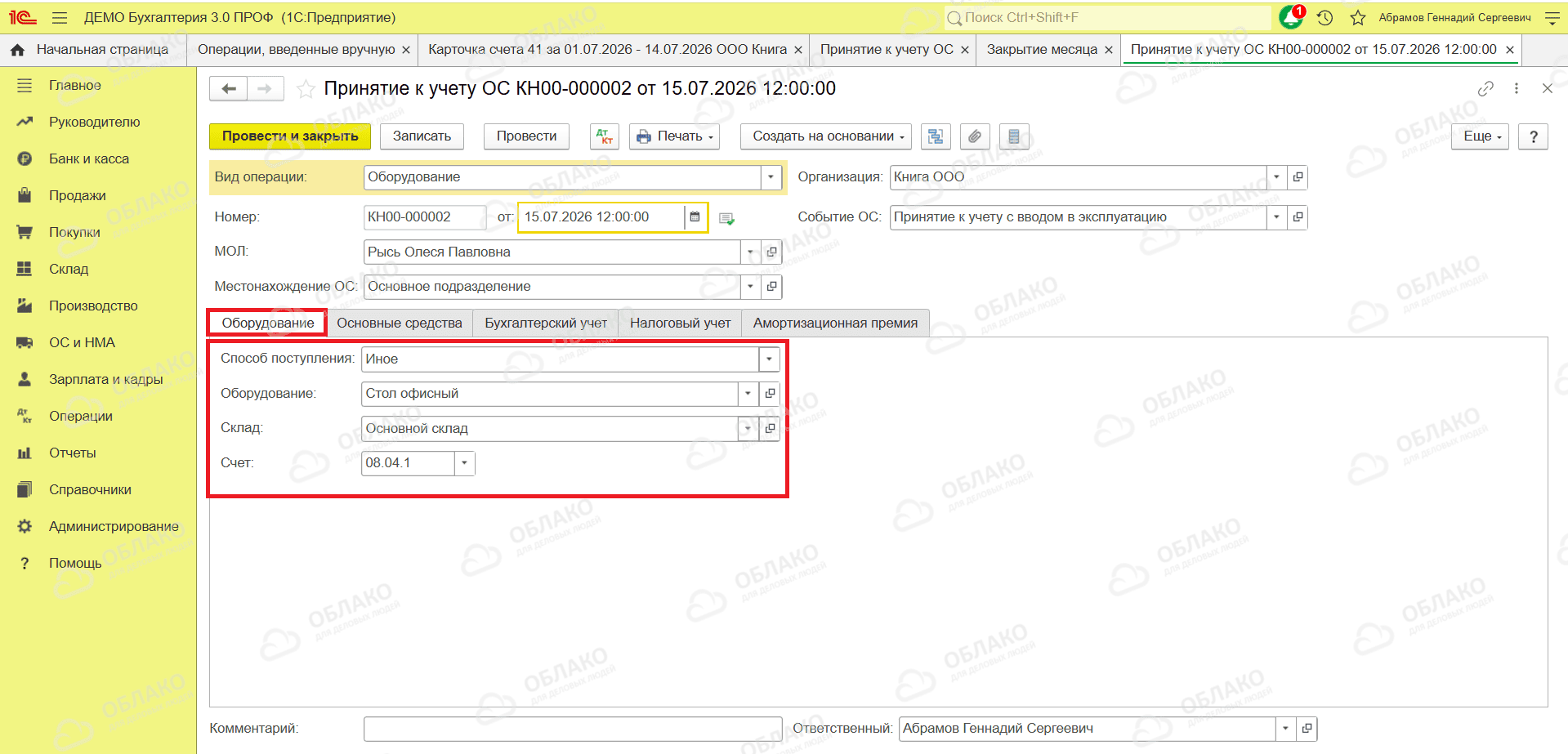
Task: Open the Производство section in sidebar
Action: tap(93, 306)
